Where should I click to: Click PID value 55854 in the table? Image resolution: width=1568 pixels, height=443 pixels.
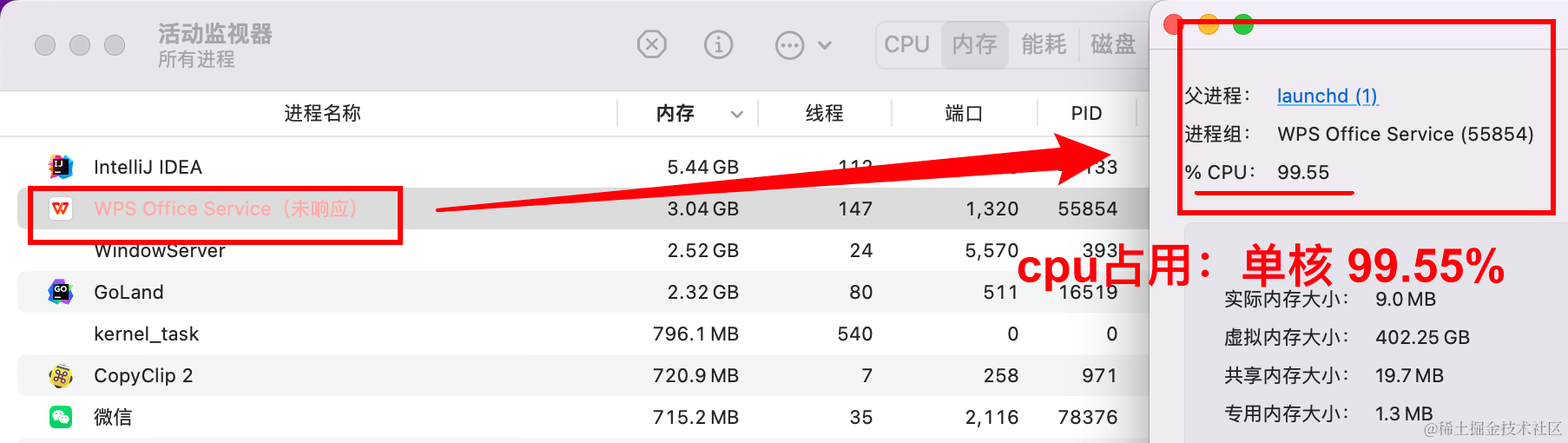(1087, 208)
